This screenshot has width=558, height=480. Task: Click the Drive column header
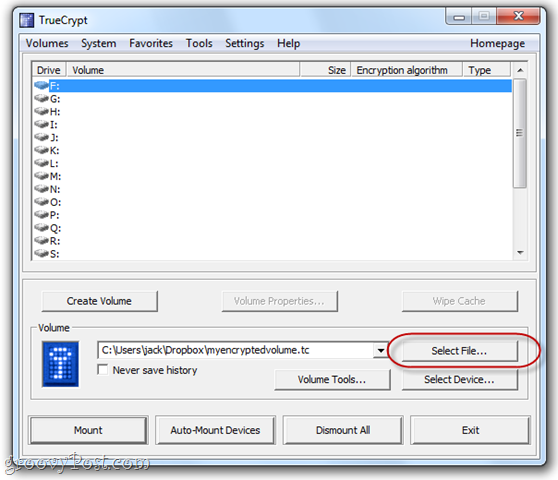[x=49, y=70]
